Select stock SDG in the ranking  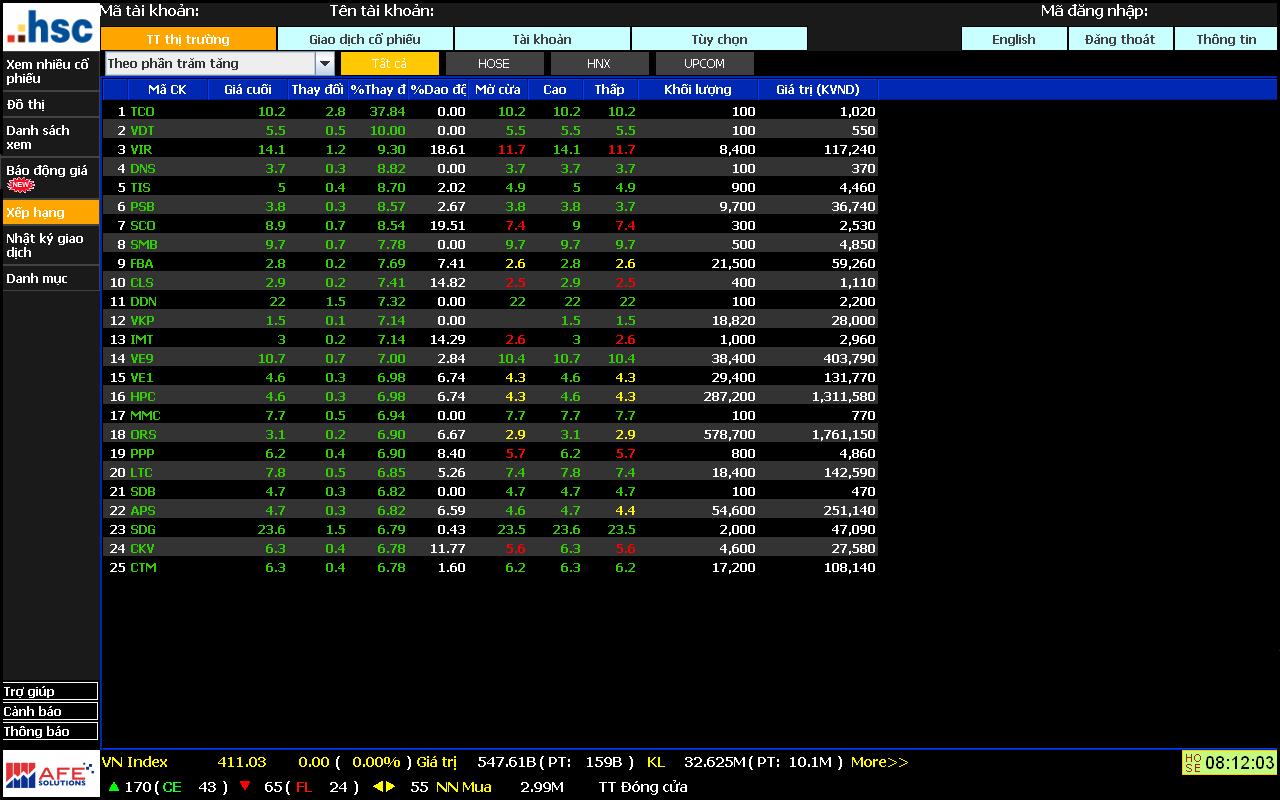[143, 529]
